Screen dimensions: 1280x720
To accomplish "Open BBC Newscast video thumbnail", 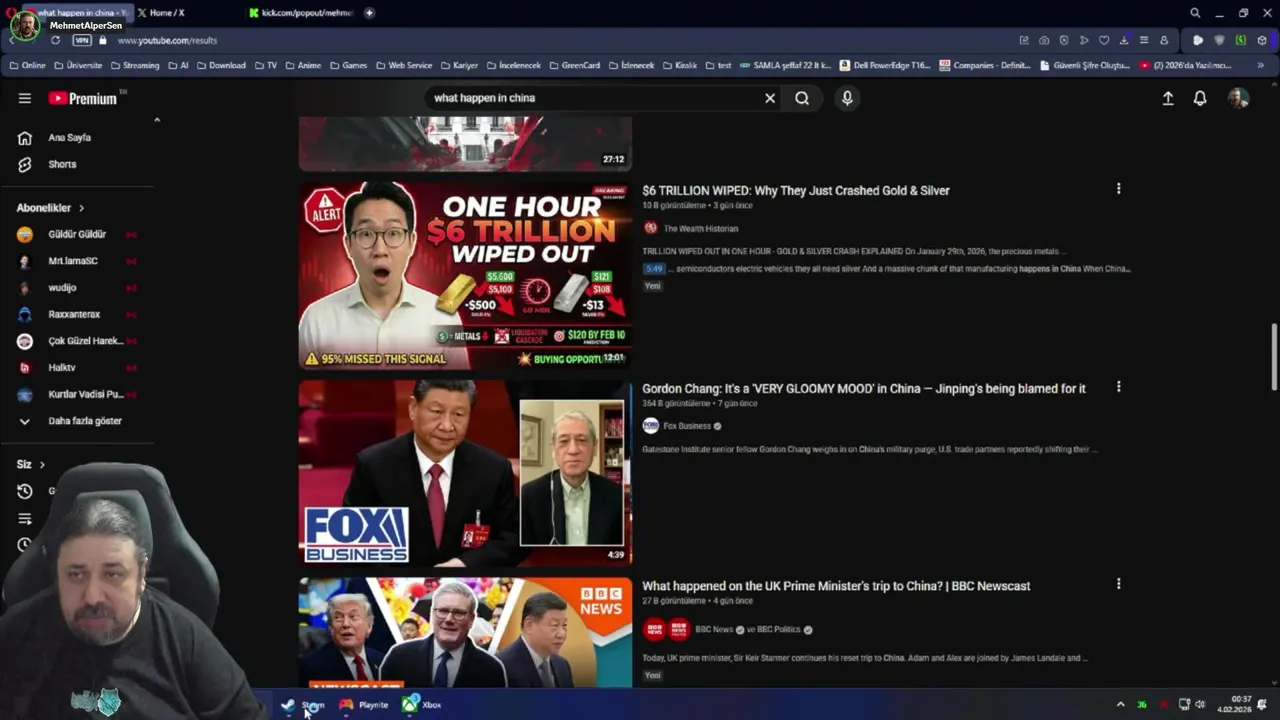I will coord(465,632).
